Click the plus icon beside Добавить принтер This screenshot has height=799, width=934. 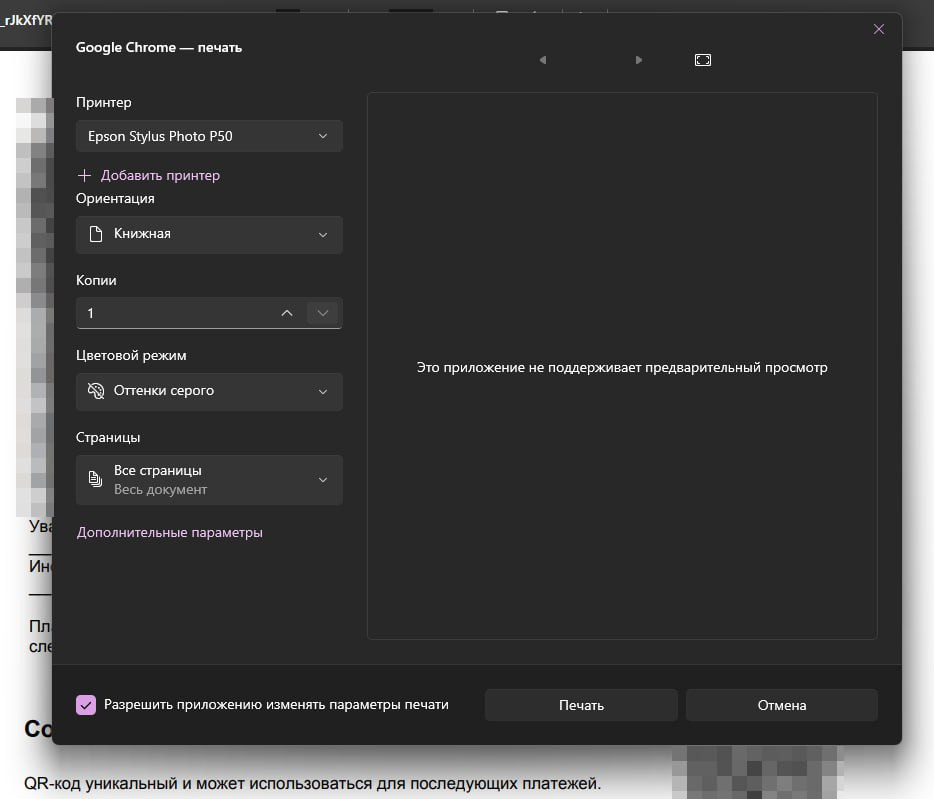[x=85, y=175]
